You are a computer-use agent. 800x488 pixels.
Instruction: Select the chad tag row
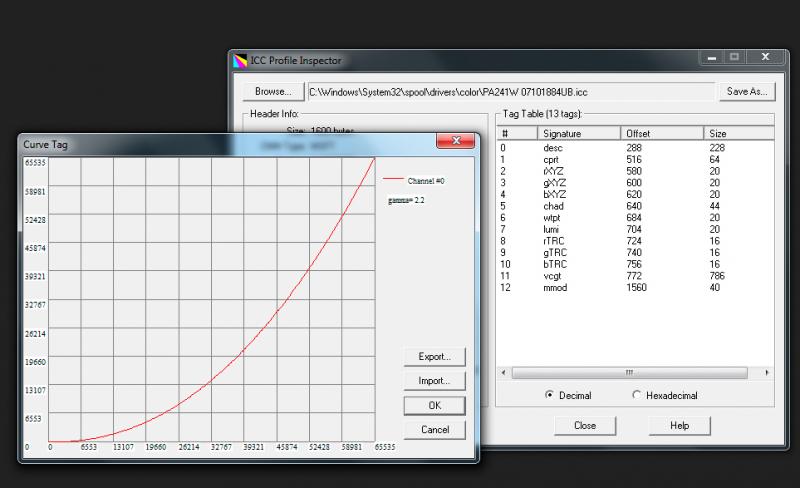635,206
